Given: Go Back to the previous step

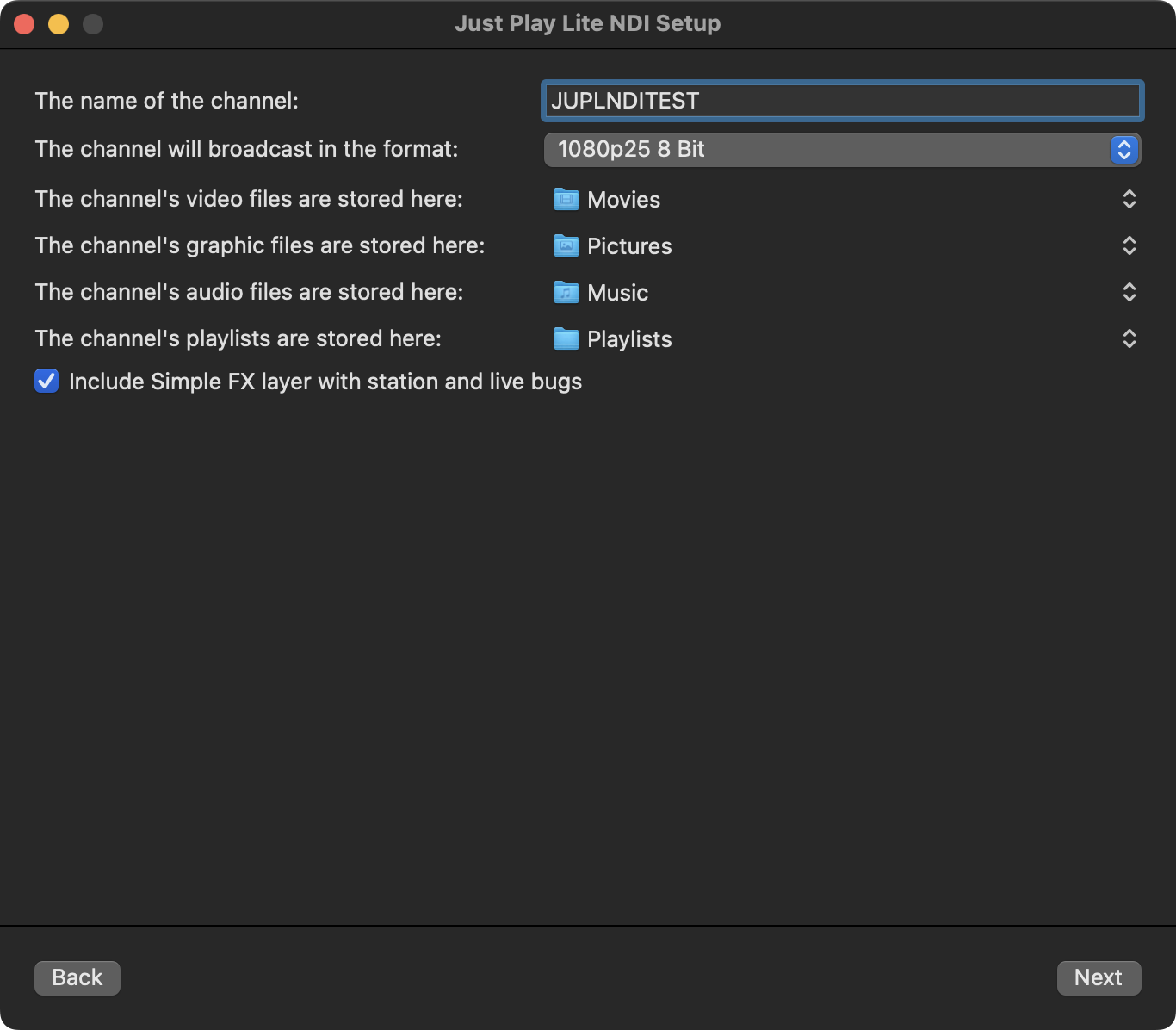Looking at the screenshot, I should [x=77, y=977].
